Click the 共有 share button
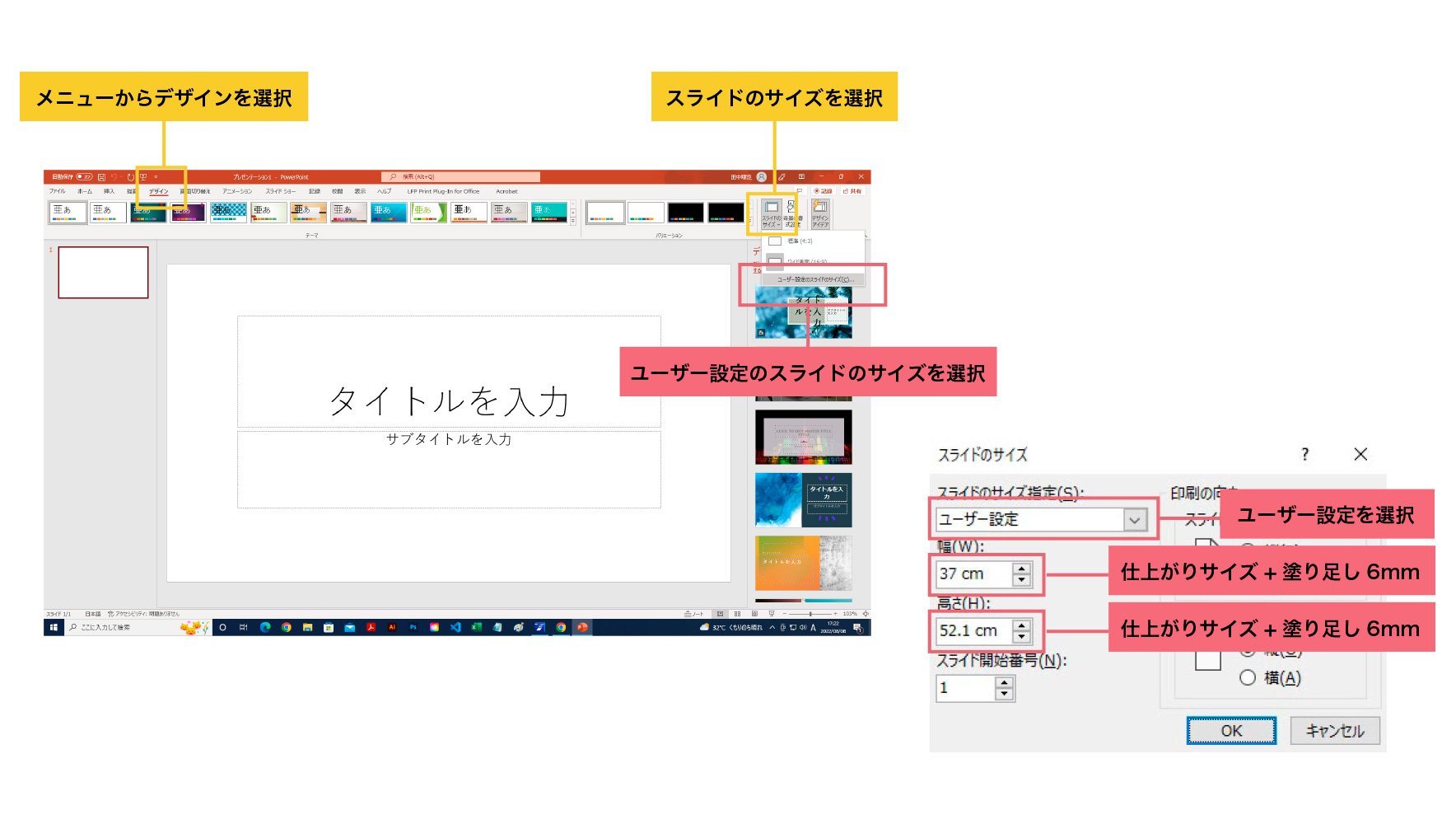The width and height of the screenshot is (1456, 824). click(x=852, y=191)
